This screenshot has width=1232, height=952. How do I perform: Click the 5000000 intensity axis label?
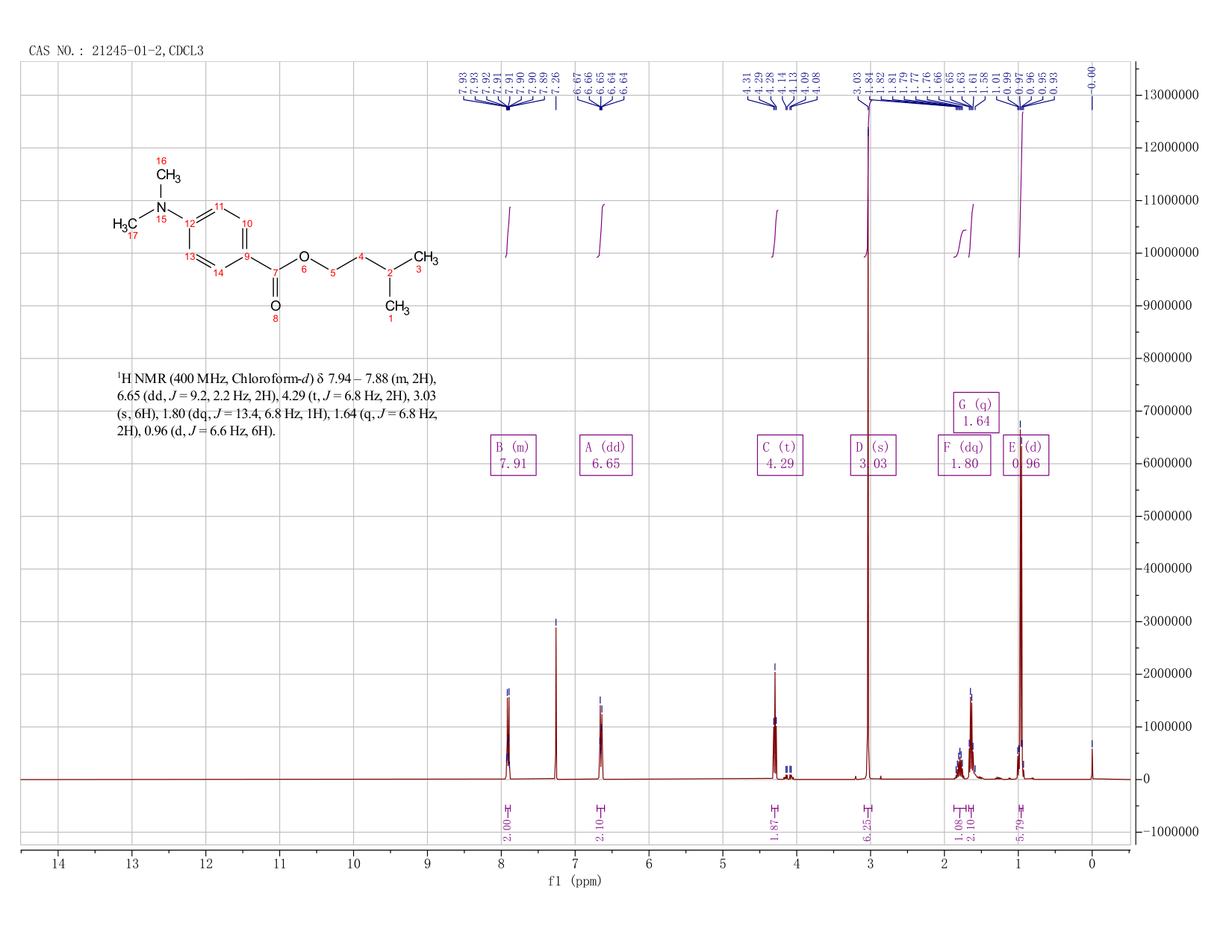tap(1167, 516)
